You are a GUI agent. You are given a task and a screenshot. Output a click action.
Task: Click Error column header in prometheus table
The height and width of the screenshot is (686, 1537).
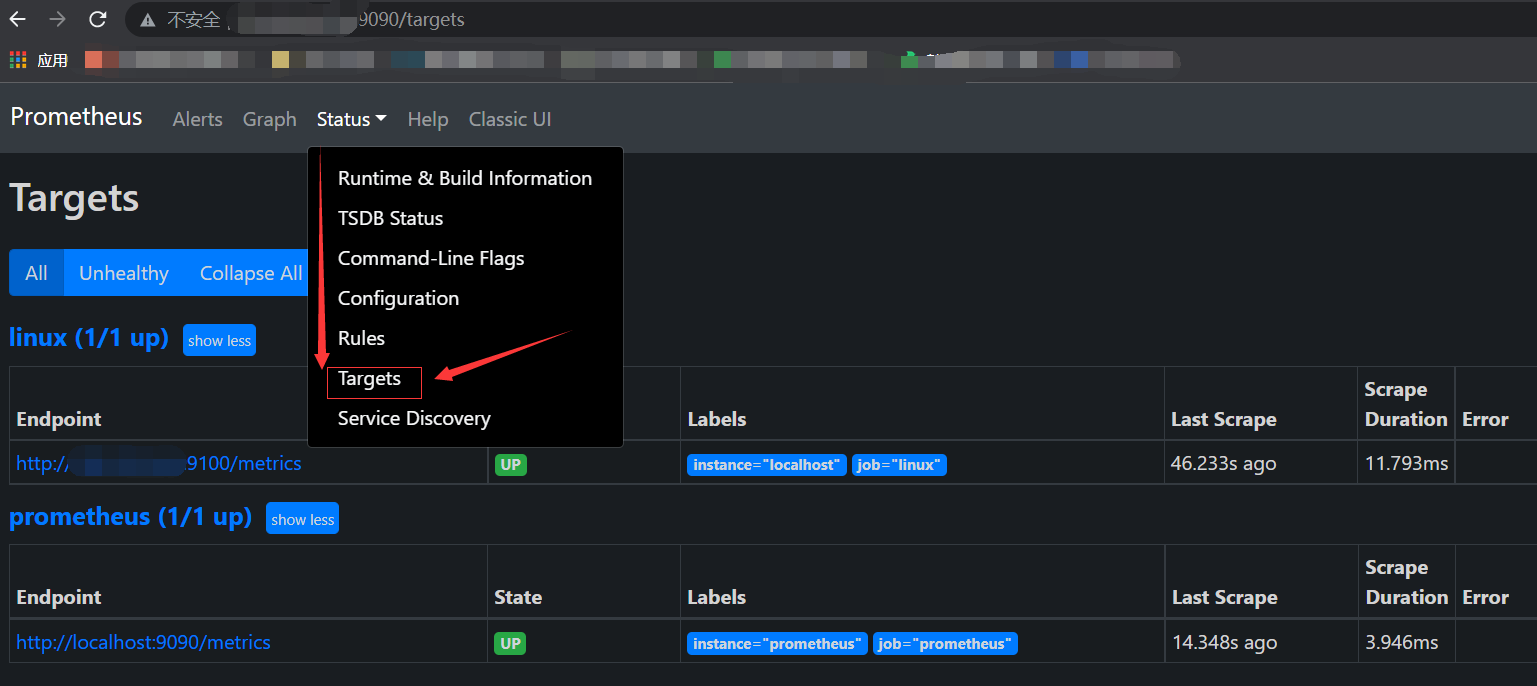(1485, 597)
